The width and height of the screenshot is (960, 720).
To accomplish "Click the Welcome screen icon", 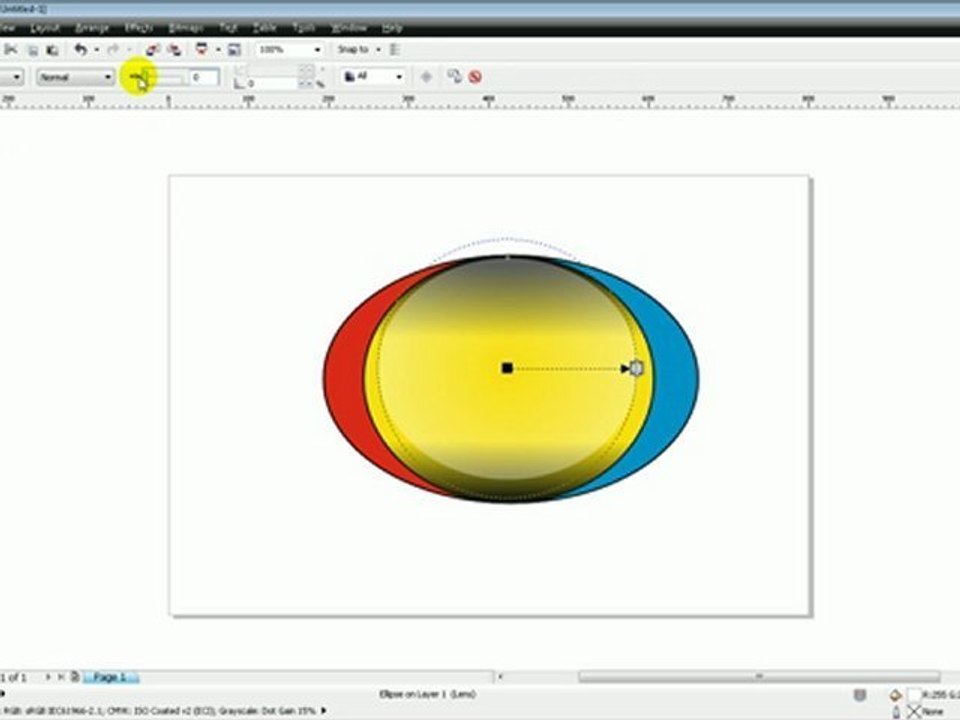I will (x=234, y=50).
